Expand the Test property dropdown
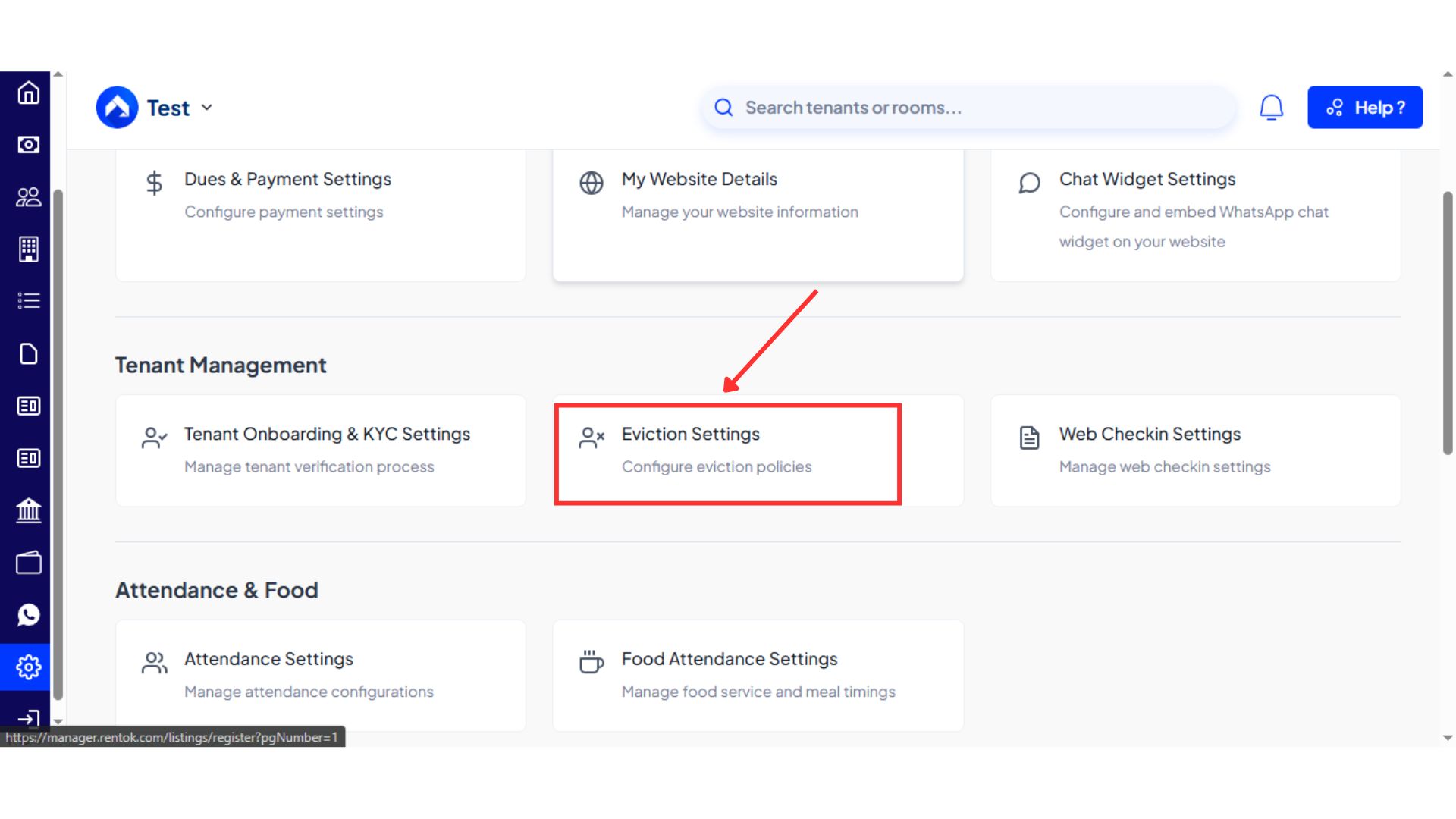The width and height of the screenshot is (1456, 819). pyautogui.click(x=206, y=108)
